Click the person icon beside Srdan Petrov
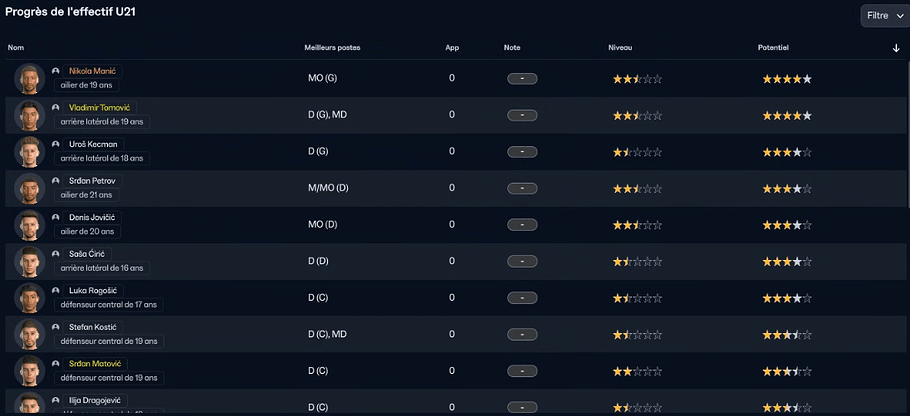910x416 pixels. [56, 180]
